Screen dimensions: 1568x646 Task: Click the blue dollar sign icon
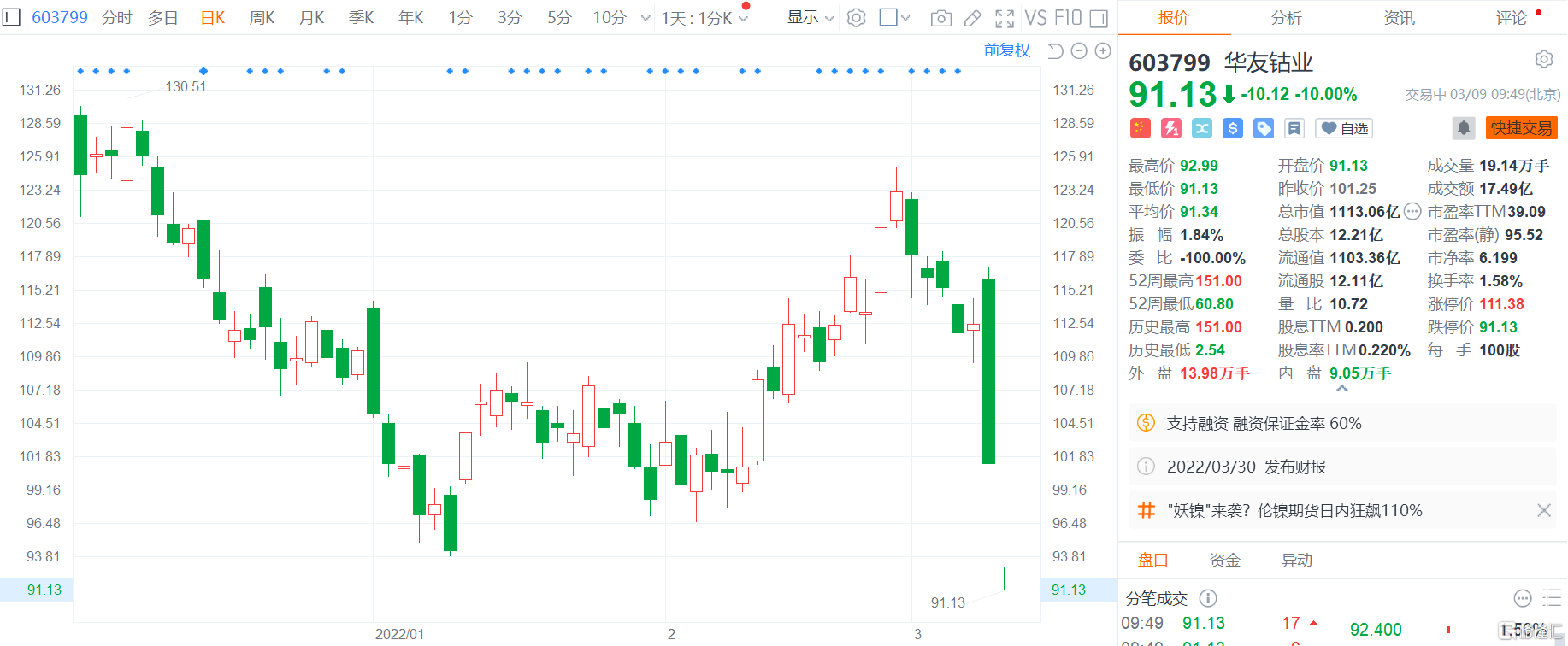pyautogui.click(x=1233, y=128)
